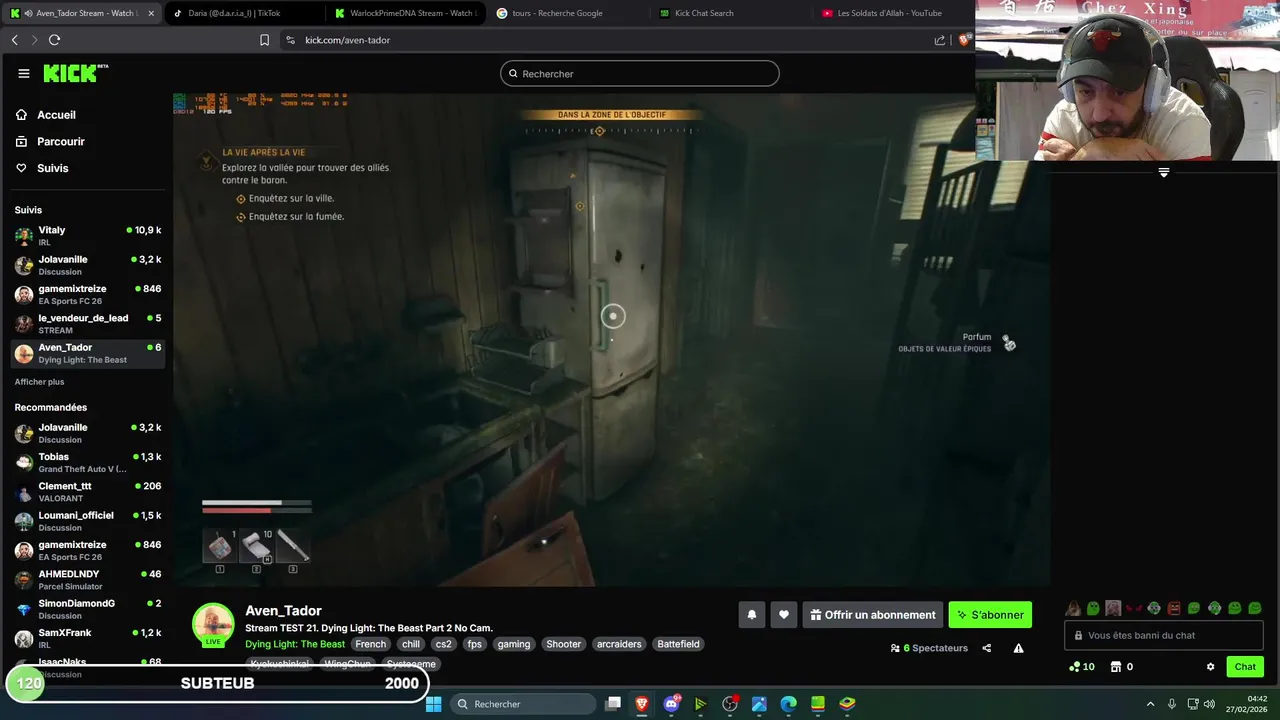Open the site settings icon in address bar
The image size is (1280, 720).
[290, 40]
